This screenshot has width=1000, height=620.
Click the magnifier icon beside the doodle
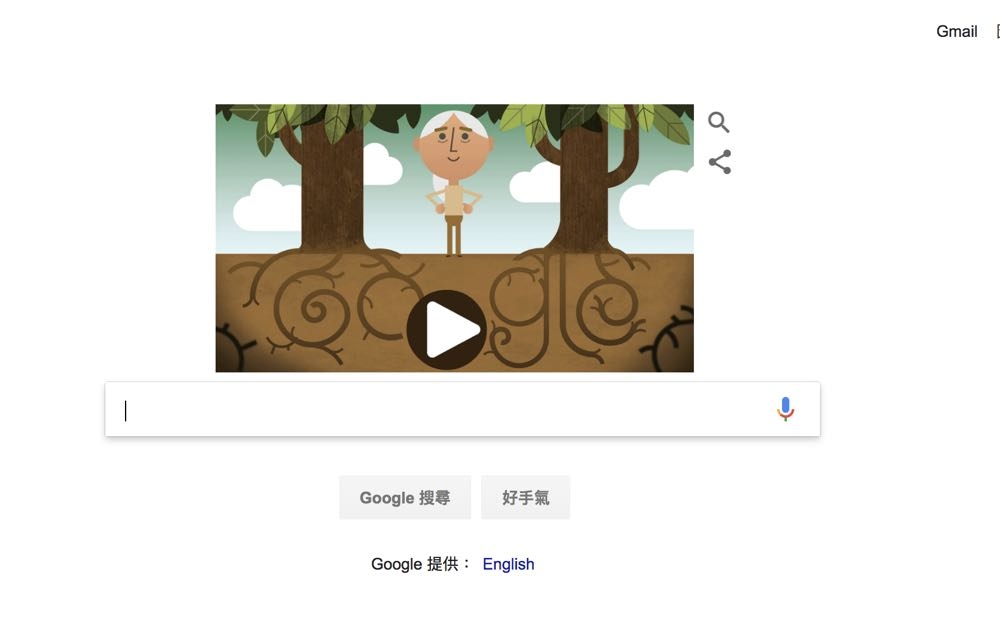[x=719, y=122]
